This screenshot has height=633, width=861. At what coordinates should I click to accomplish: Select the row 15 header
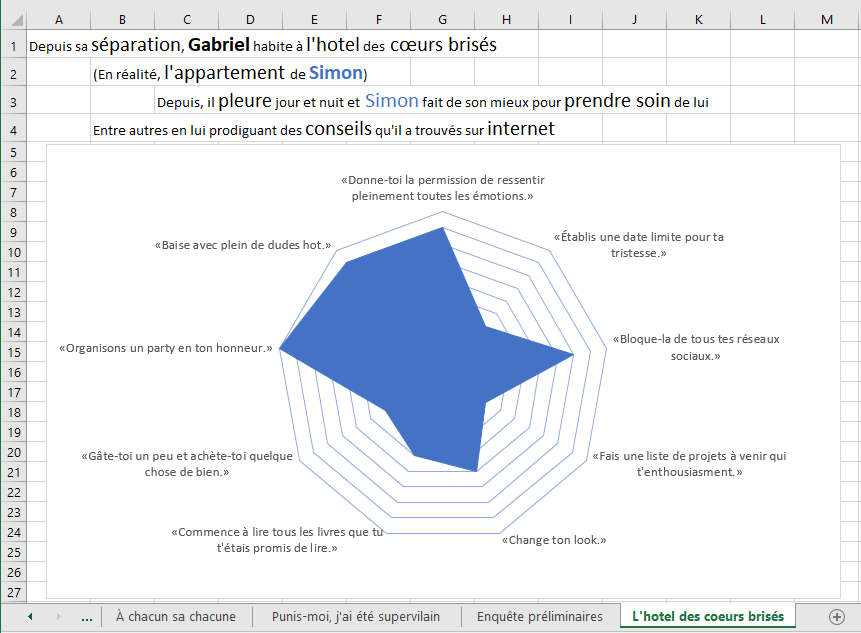click(x=13, y=352)
